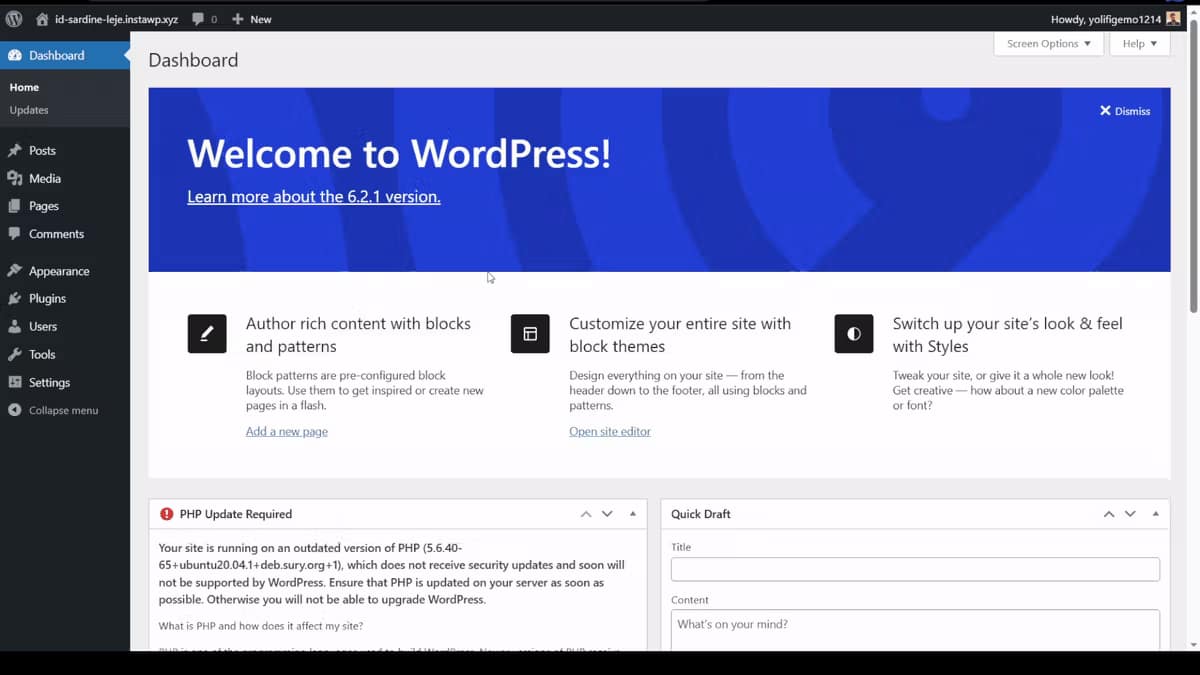The height and width of the screenshot is (675, 1200).
Task: Click your profile avatar in the top bar
Action: click(x=1172, y=18)
